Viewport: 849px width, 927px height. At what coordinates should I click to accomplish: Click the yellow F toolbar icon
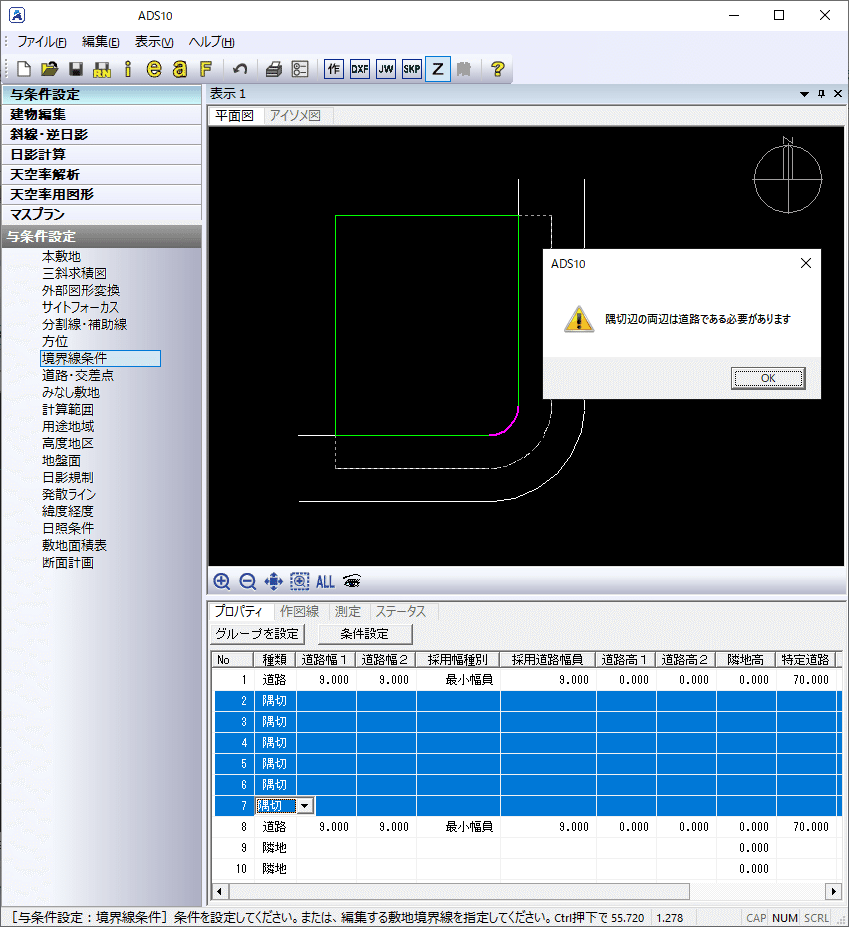(206, 69)
